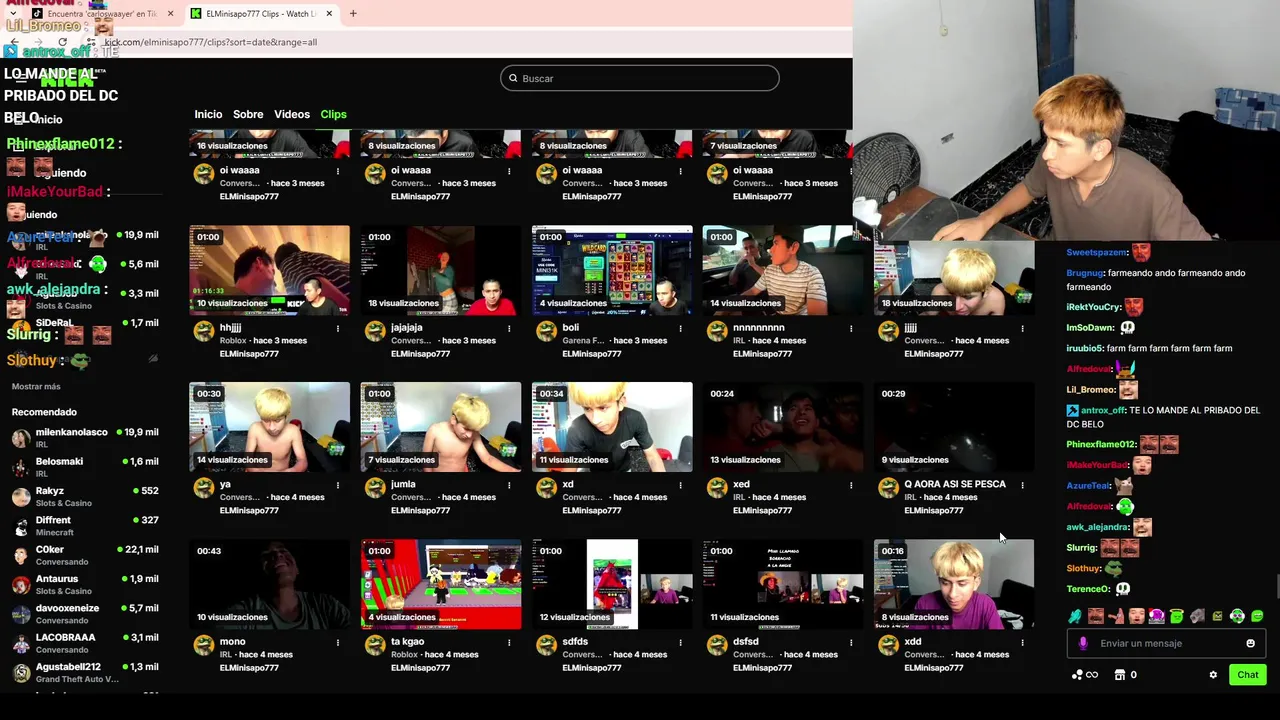Insert the purple Santa hat emote

pyautogui.click(x=1157, y=616)
